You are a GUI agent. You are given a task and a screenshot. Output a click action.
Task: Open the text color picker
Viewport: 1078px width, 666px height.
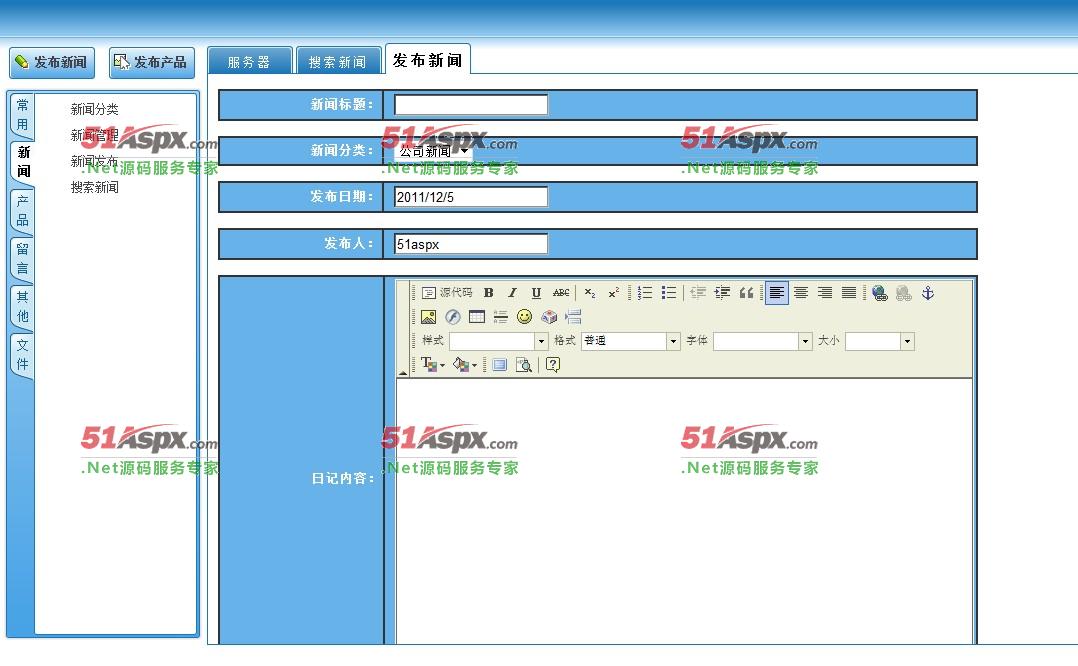tap(432, 364)
